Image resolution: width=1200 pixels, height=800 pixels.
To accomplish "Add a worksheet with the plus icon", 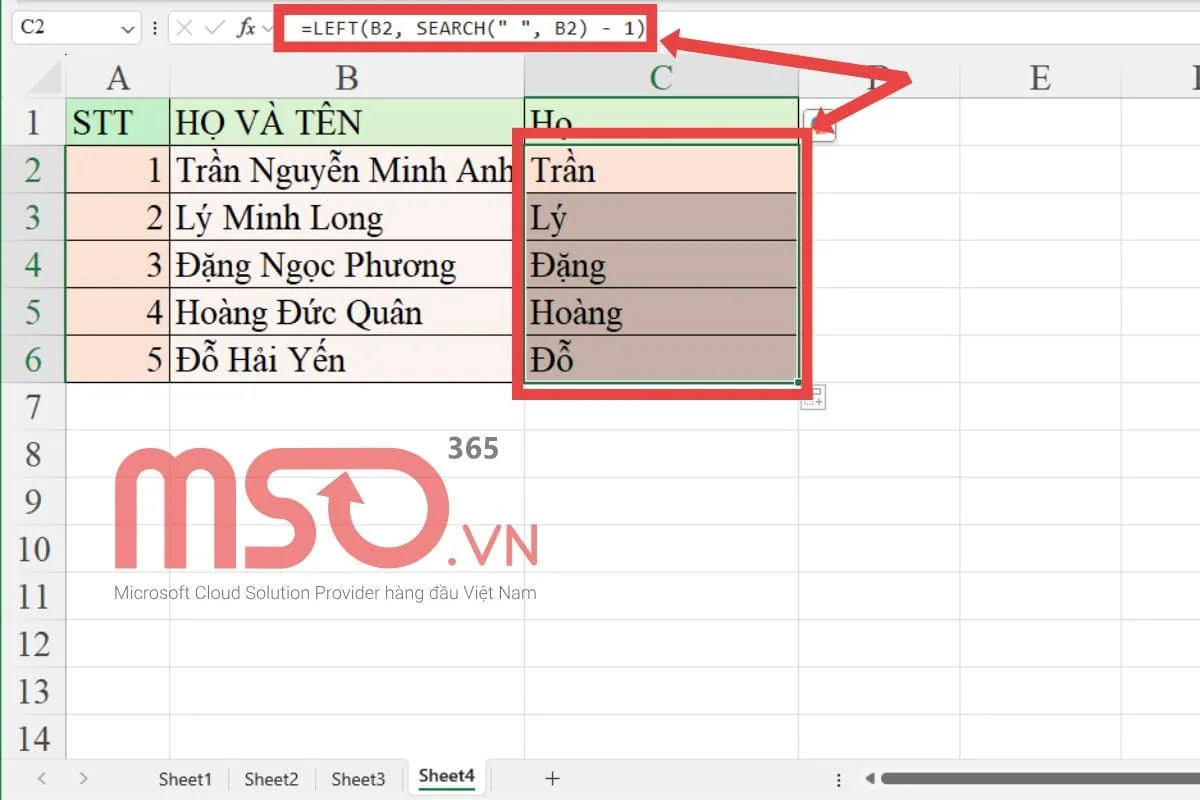I will (x=552, y=778).
